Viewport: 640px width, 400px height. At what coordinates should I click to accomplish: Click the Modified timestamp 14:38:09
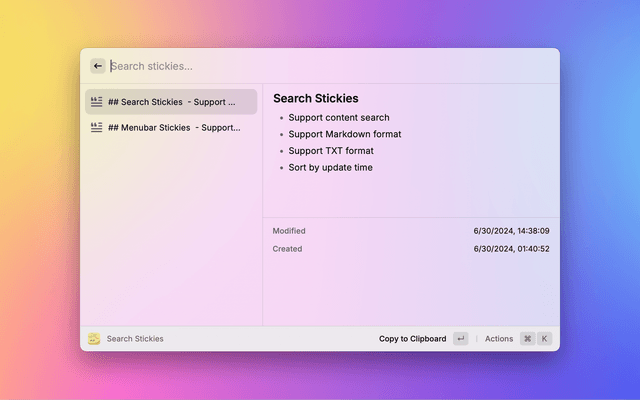point(511,231)
